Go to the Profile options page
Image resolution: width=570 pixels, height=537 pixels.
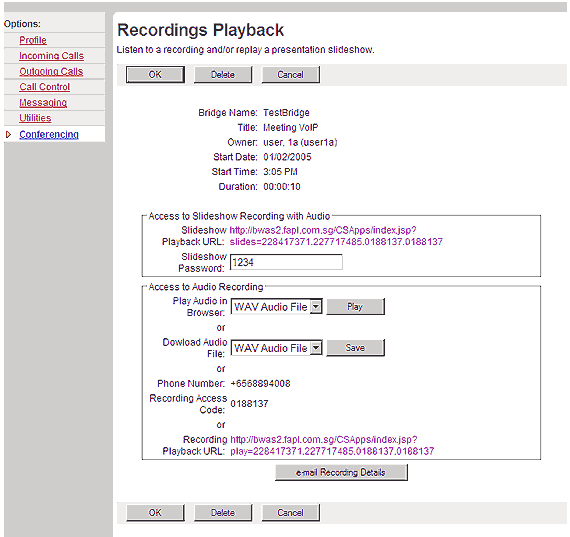[x=33, y=40]
